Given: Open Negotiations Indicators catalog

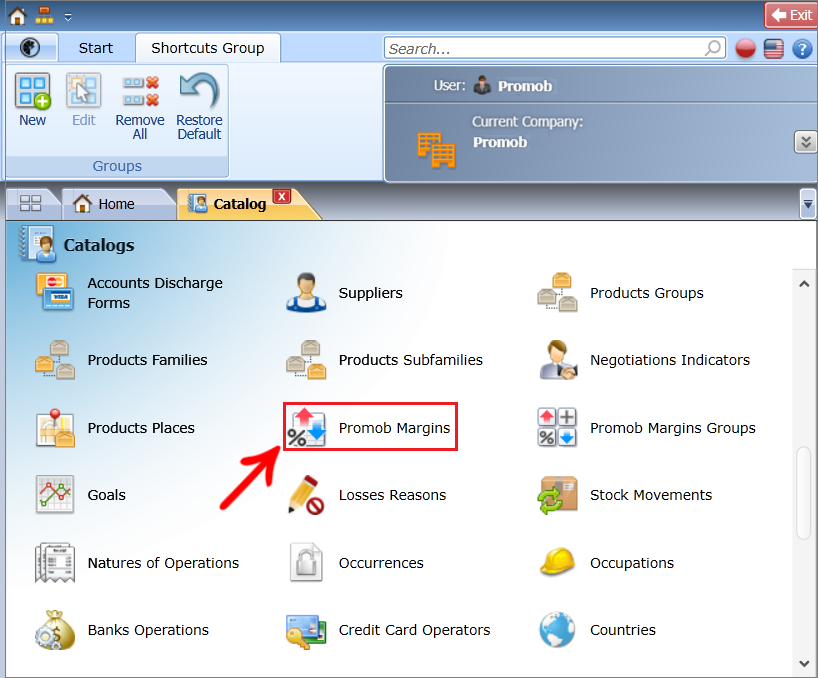Looking at the screenshot, I should pos(644,360).
